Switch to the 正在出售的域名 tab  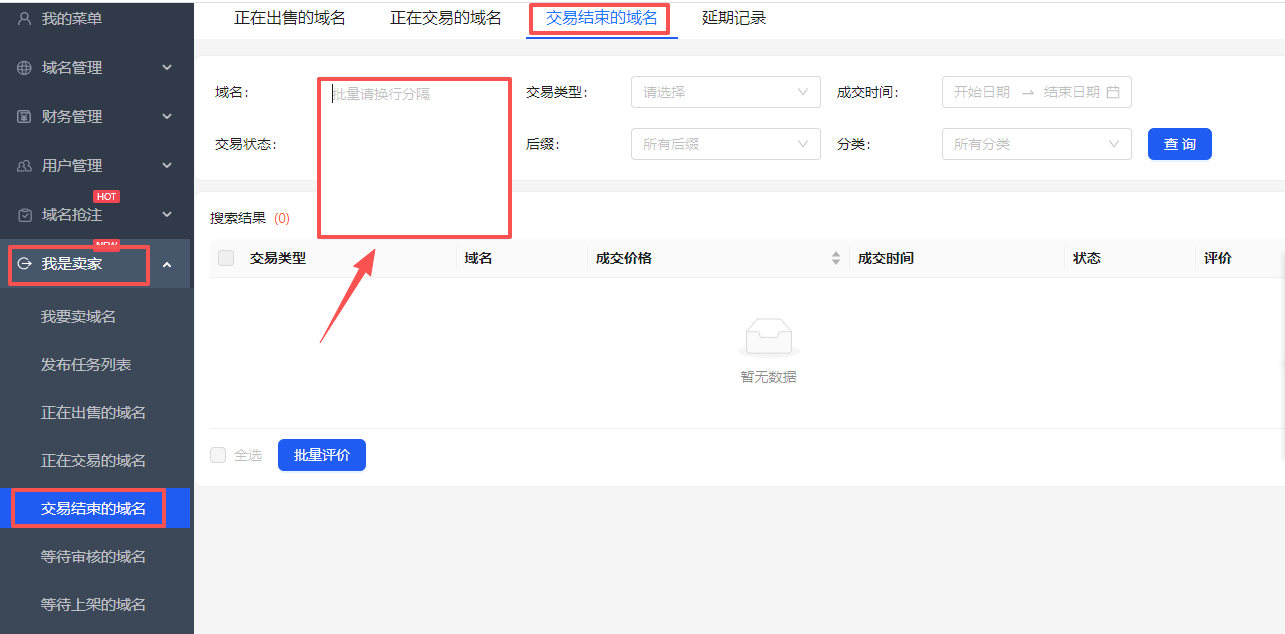pos(290,18)
